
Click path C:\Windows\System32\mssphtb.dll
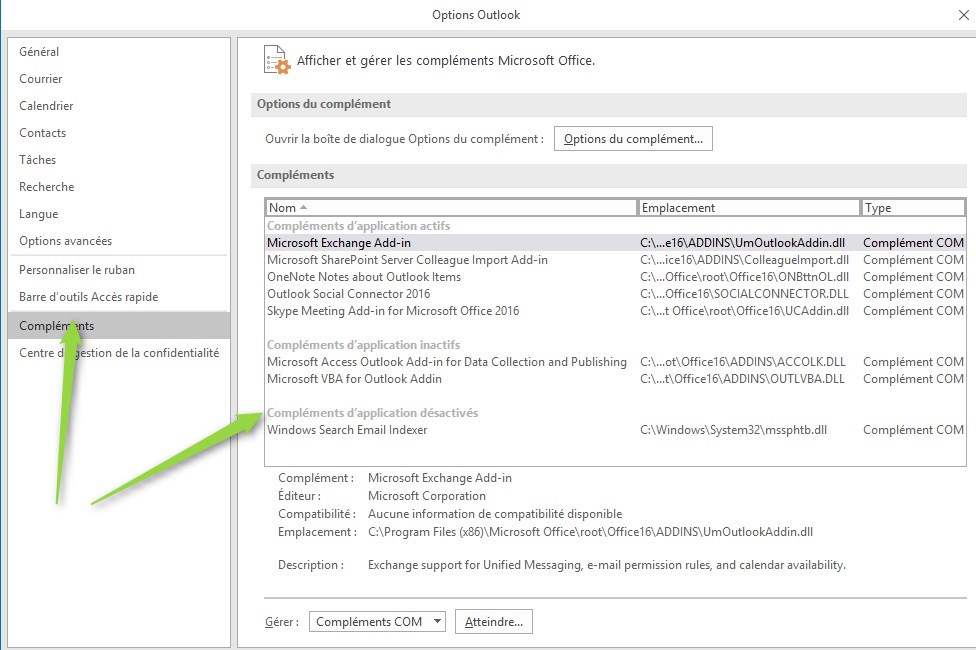pyautogui.click(x=733, y=430)
